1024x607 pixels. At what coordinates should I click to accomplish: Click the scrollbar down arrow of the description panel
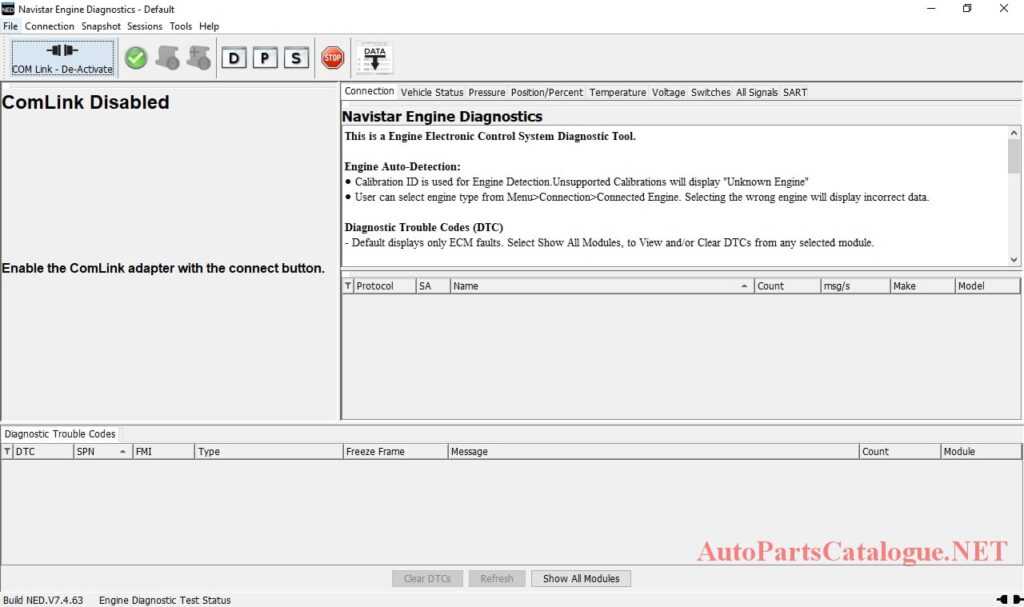coord(1014,258)
